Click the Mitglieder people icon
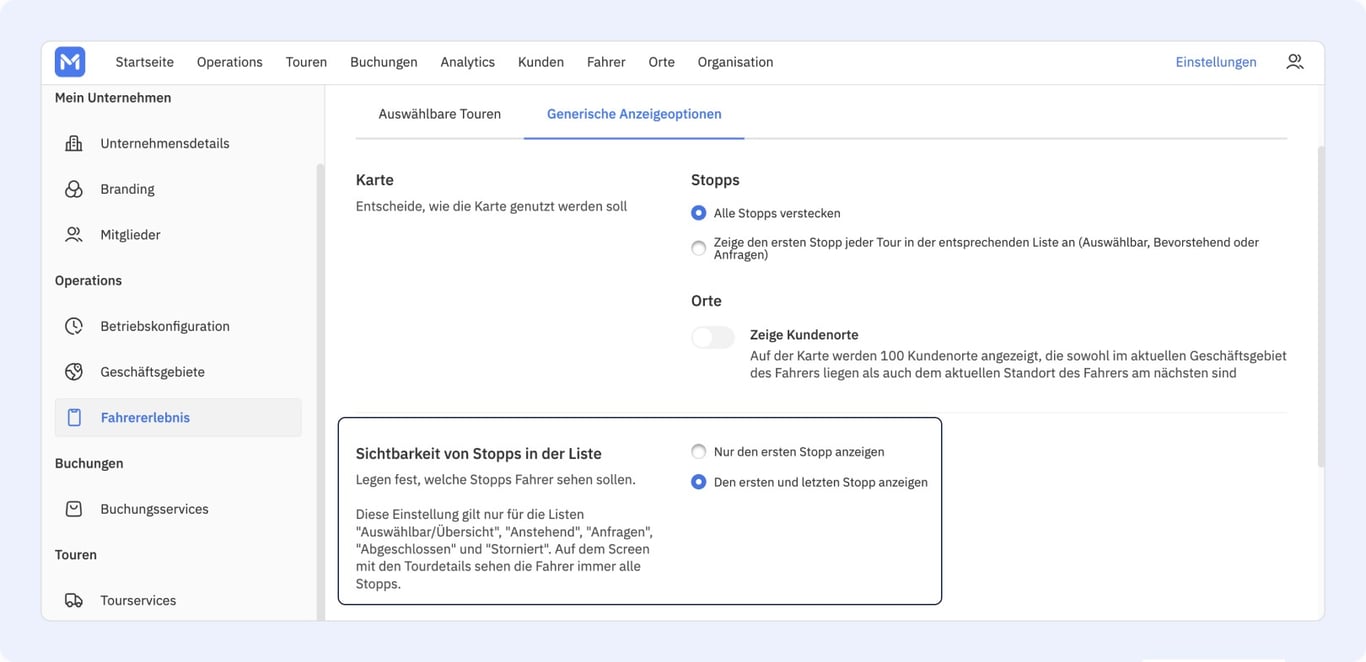The image size is (1366, 662). point(74,235)
